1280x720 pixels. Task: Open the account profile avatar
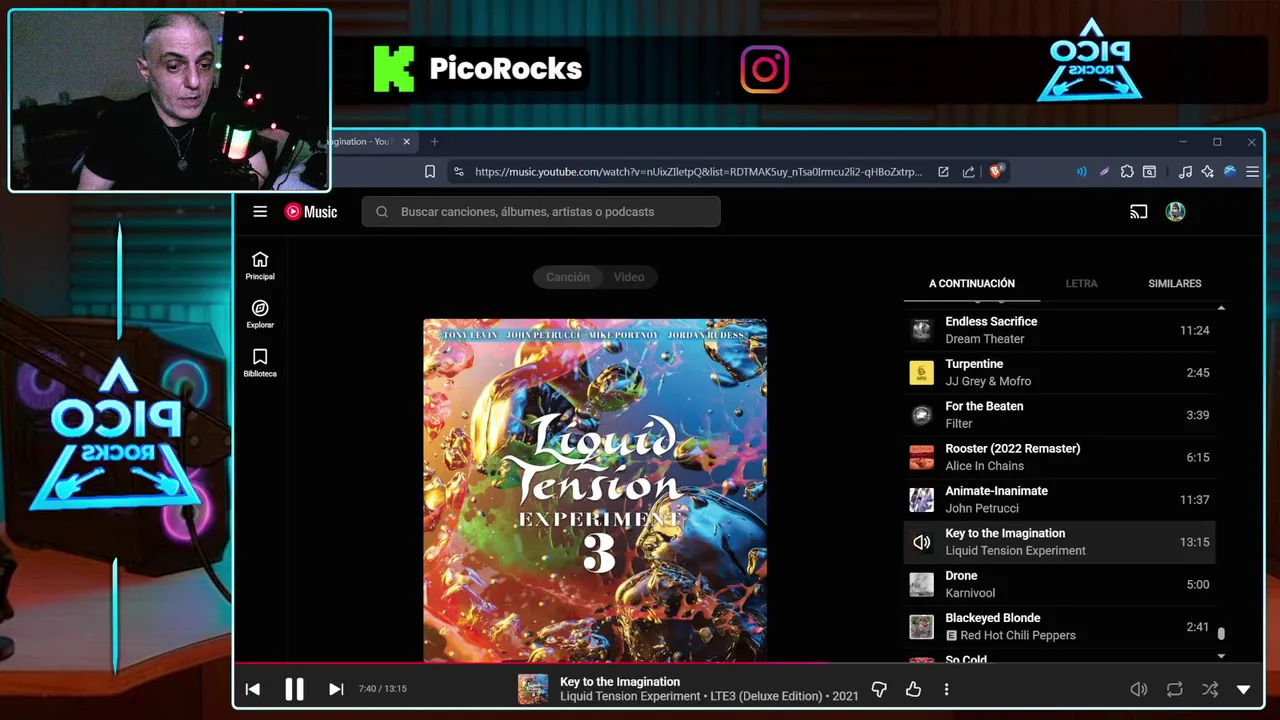pos(1175,212)
